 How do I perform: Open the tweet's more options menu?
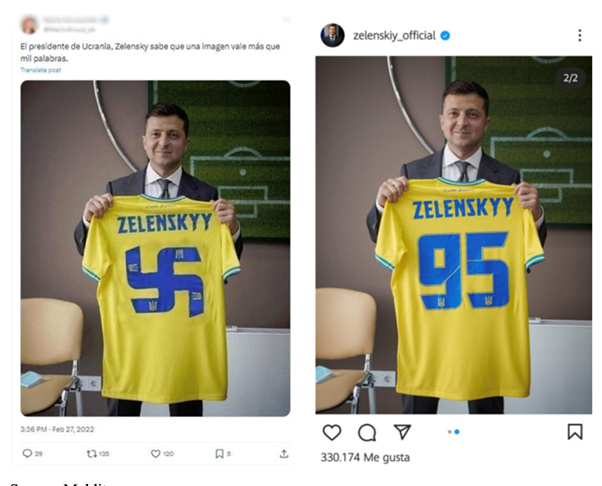(x=286, y=19)
